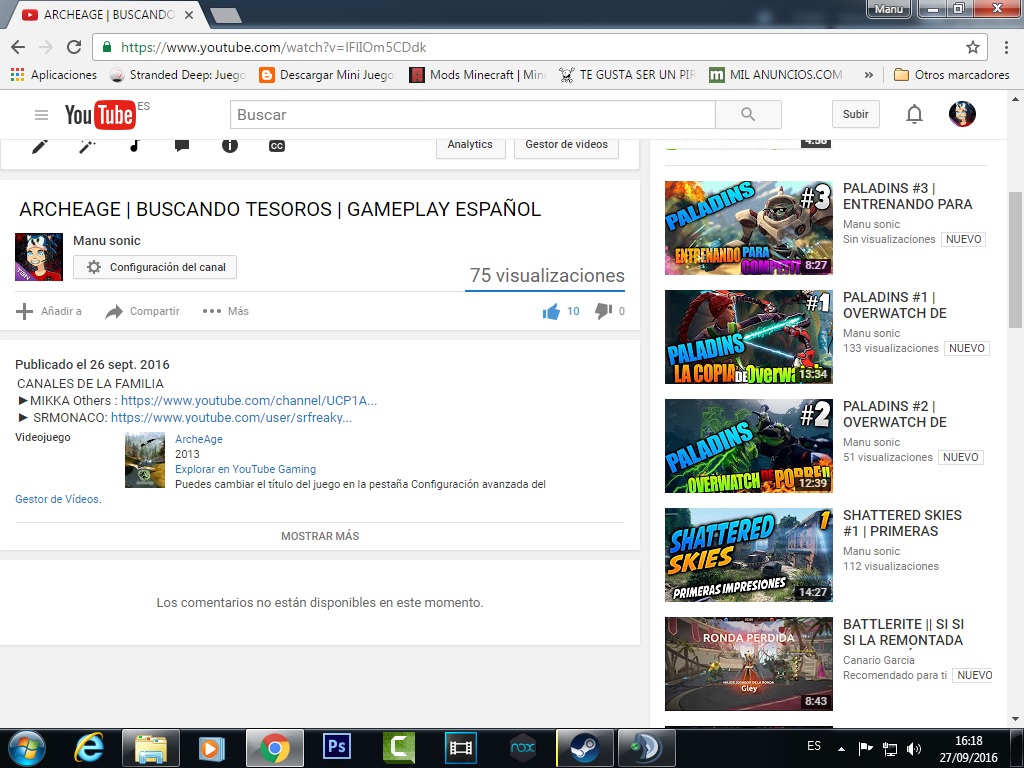Open the new tab button
The width and height of the screenshot is (1024, 768).
226,16
